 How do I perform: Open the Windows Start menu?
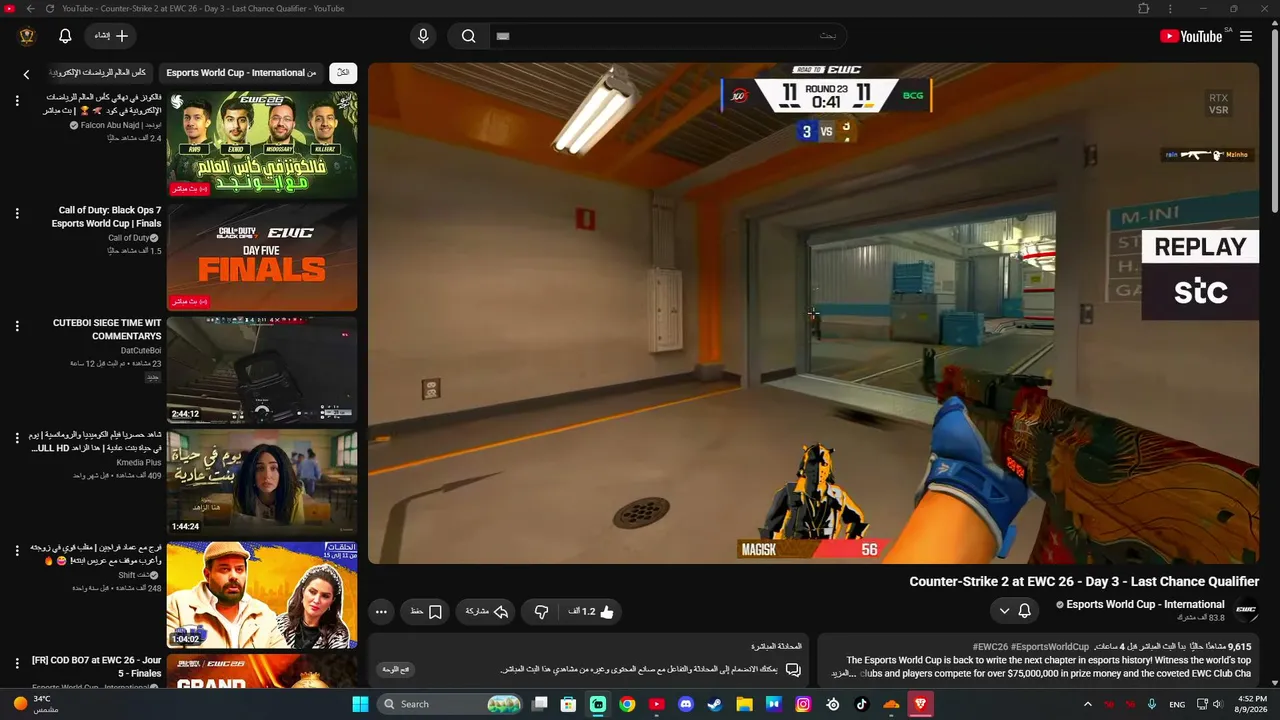[x=361, y=704]
